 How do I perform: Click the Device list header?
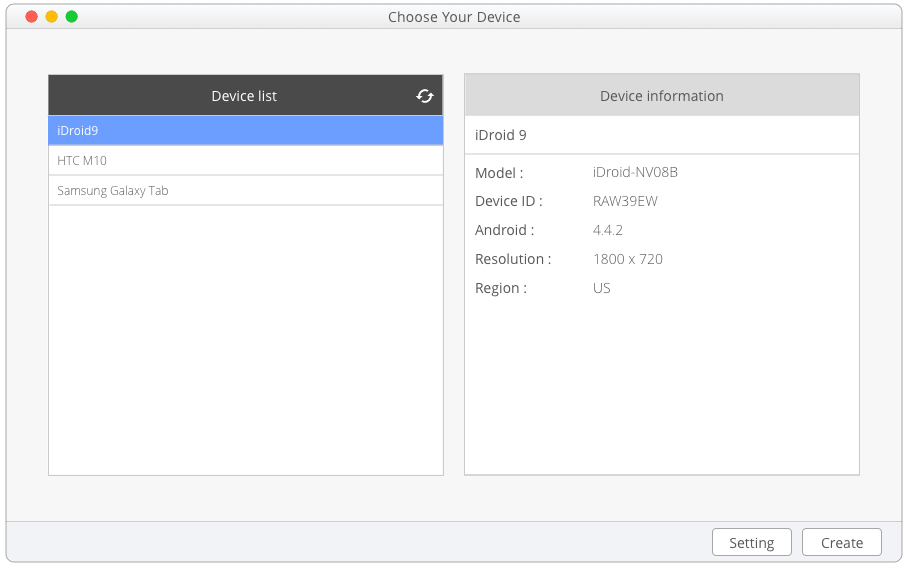[x=244, y=96]
